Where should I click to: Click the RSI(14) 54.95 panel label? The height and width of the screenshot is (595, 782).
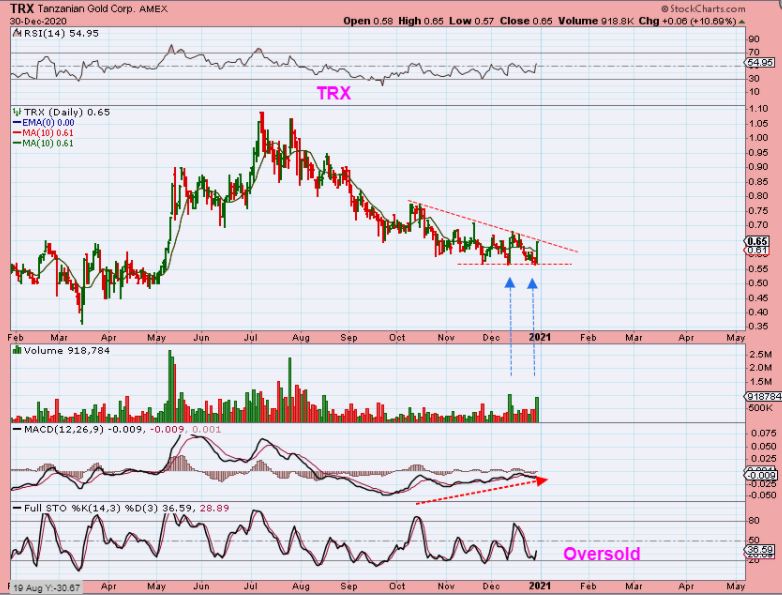pos(61,33)
